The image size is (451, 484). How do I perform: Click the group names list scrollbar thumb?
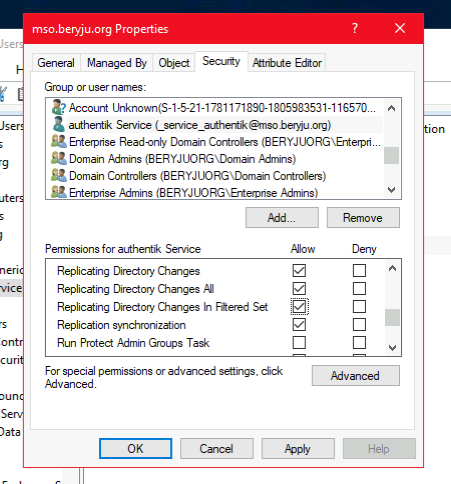coord(392,155)
